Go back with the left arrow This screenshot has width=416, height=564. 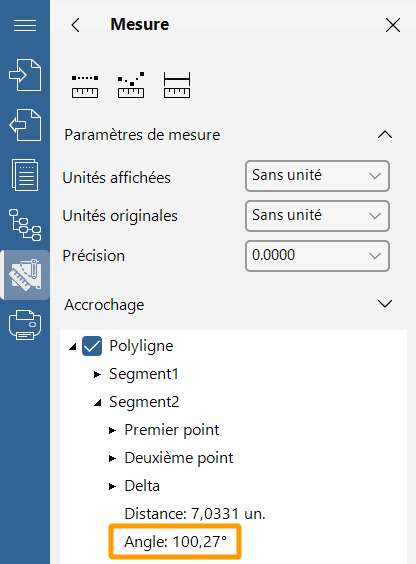coord(76,25)
